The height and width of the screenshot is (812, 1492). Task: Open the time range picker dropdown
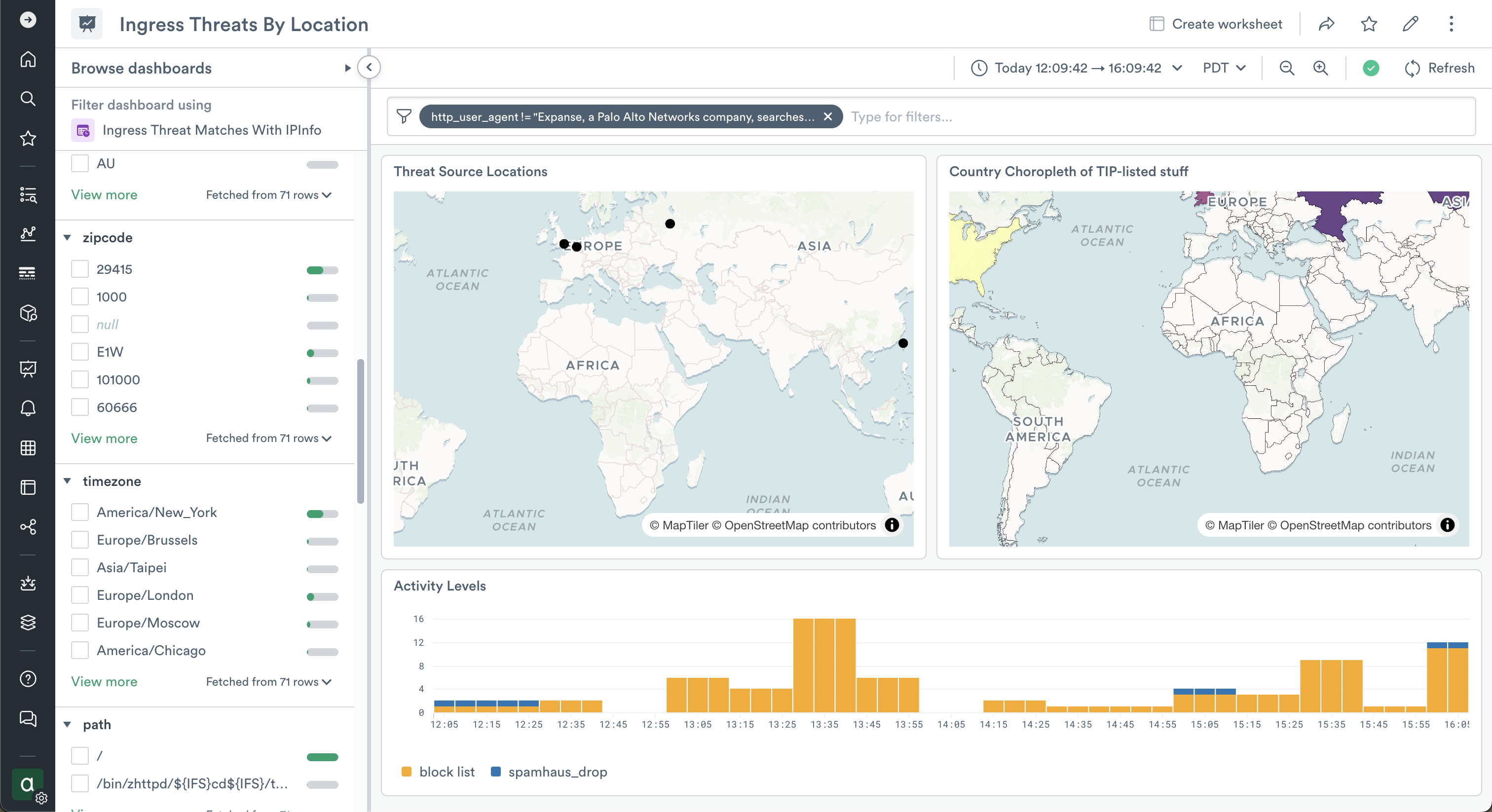click(x=1076, y=68)
